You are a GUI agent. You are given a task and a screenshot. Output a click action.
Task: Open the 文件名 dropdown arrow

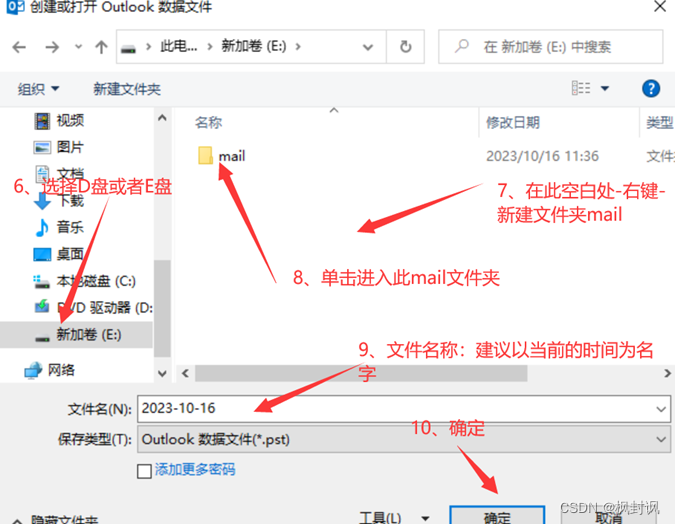[661, 409]
